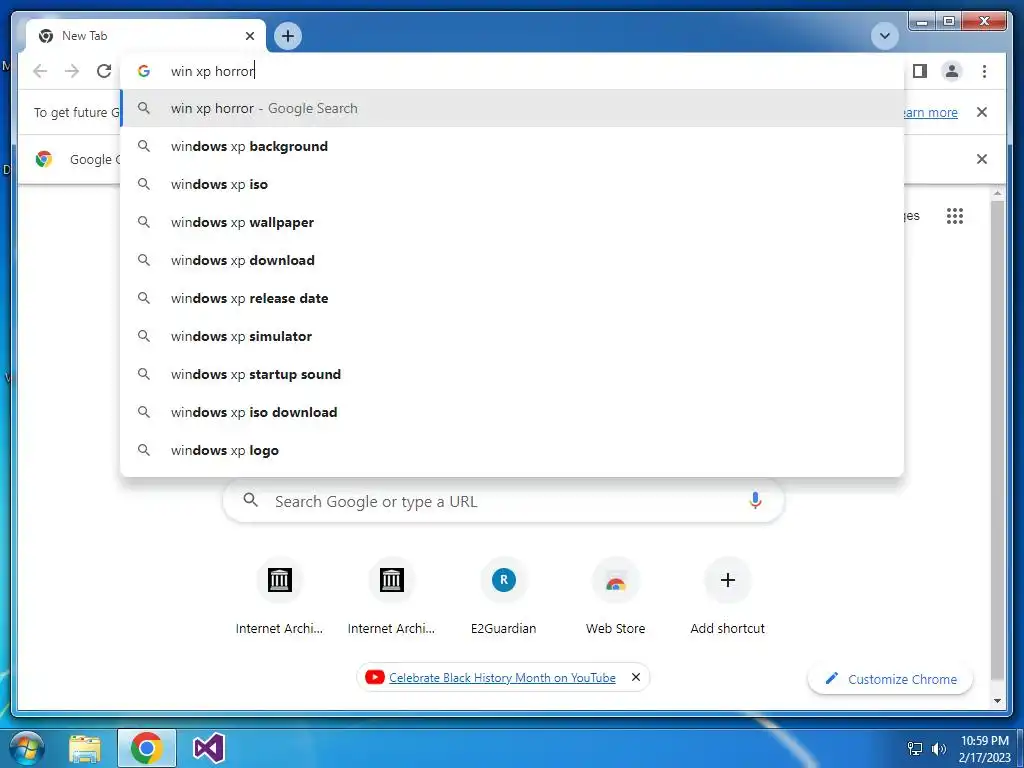Screen dimensions: 1024x768
Task: Open the Windows Start menu
Action: [26, 748]
